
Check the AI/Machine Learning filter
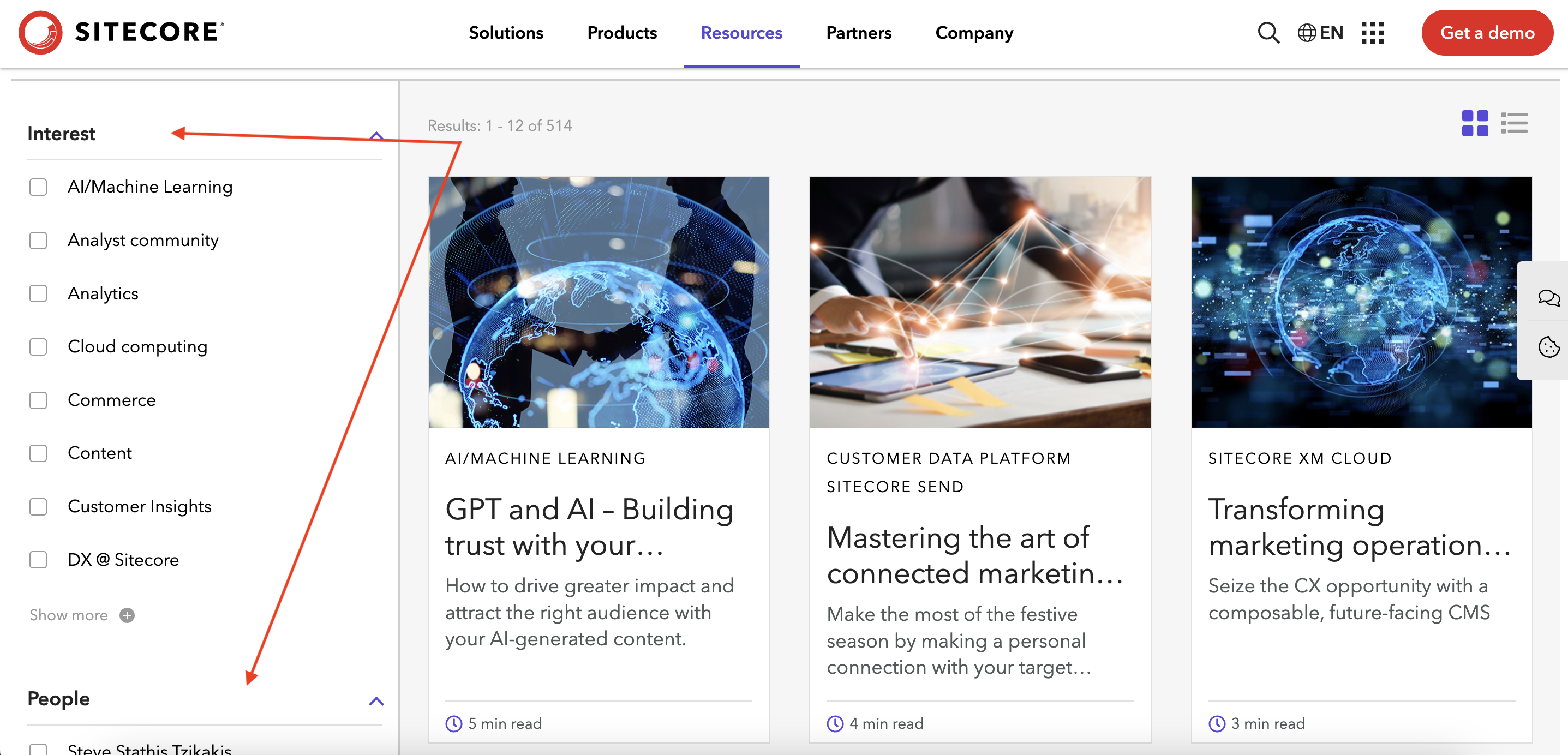tap(38, 187)
